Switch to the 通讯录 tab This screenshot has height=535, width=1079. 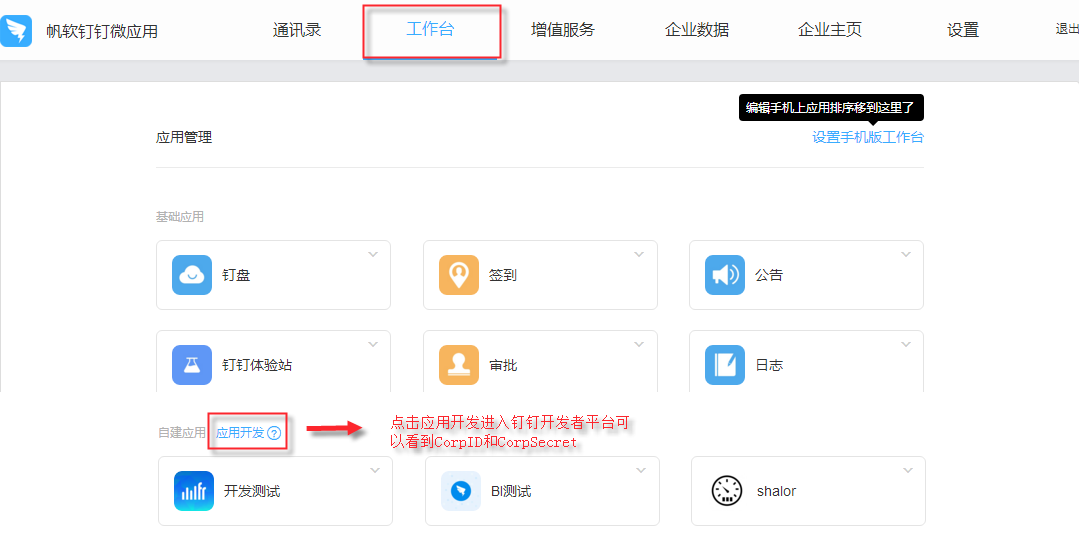297,30
